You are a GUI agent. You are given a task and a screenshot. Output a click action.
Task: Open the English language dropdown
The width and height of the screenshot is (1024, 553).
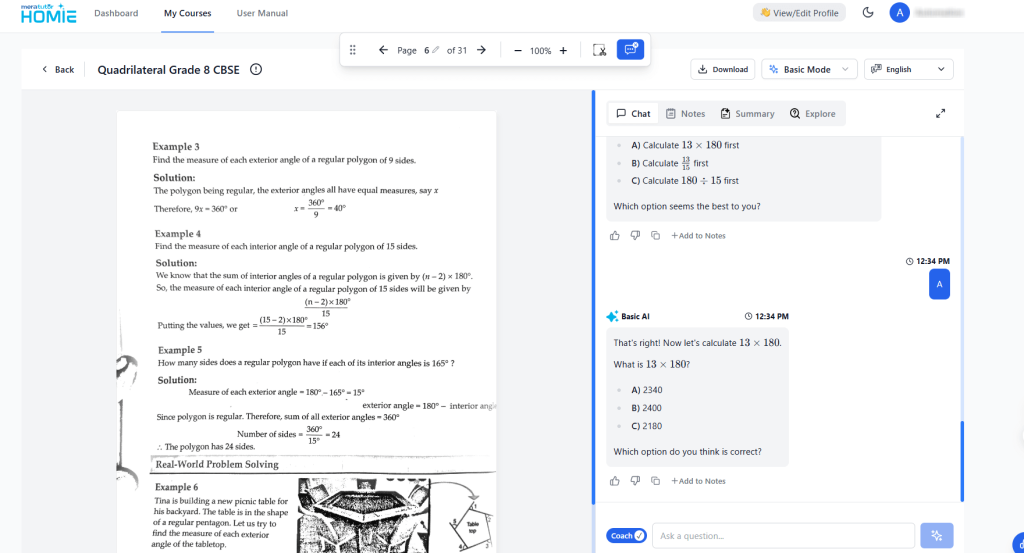tap(908, 69)
